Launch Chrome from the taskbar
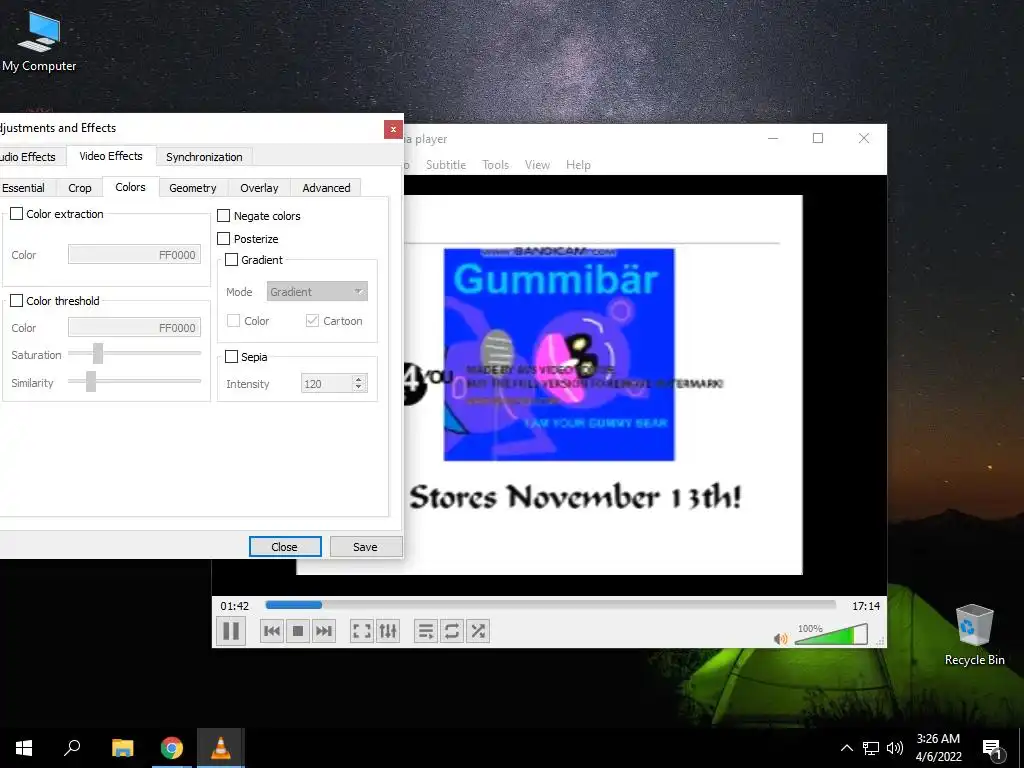1024x768 pixels. point(172,748)
